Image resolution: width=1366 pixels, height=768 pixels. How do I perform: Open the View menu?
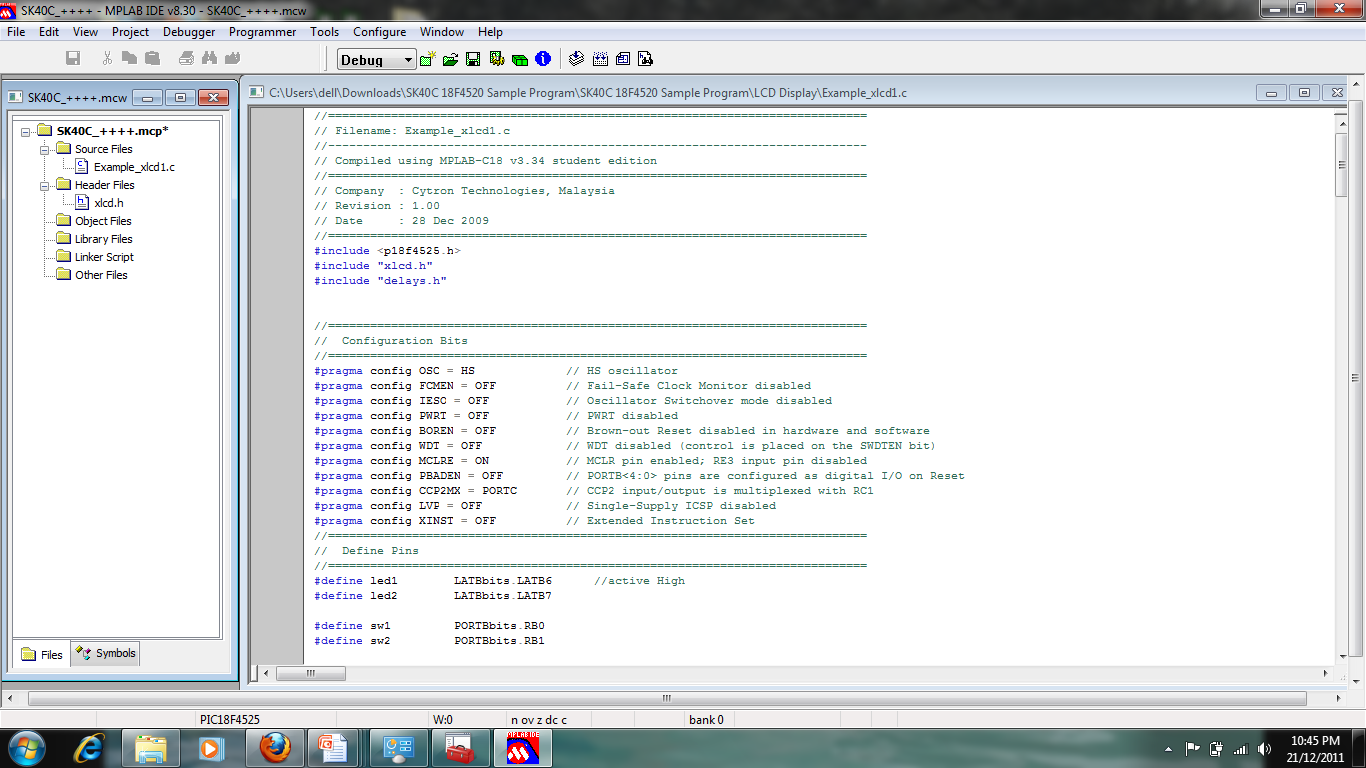tap(85, 32)
